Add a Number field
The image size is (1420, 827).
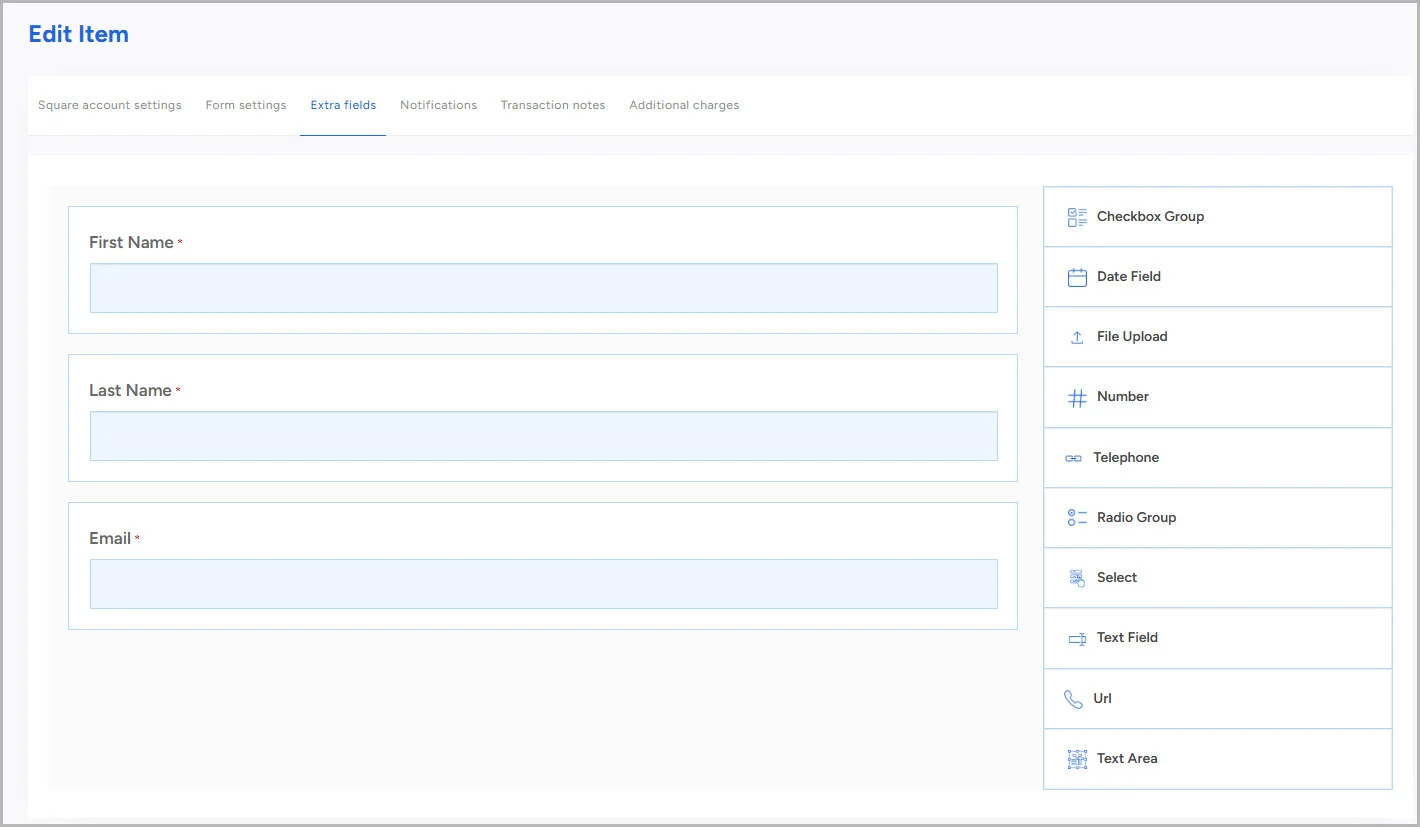(x=1218, y=397)
